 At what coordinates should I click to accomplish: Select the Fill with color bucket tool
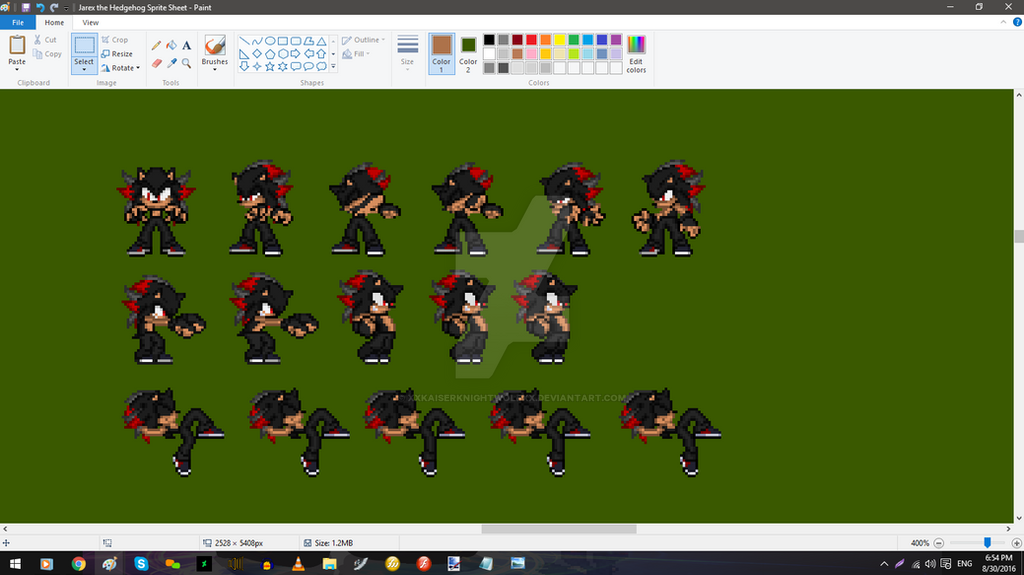tap(171, 46)
